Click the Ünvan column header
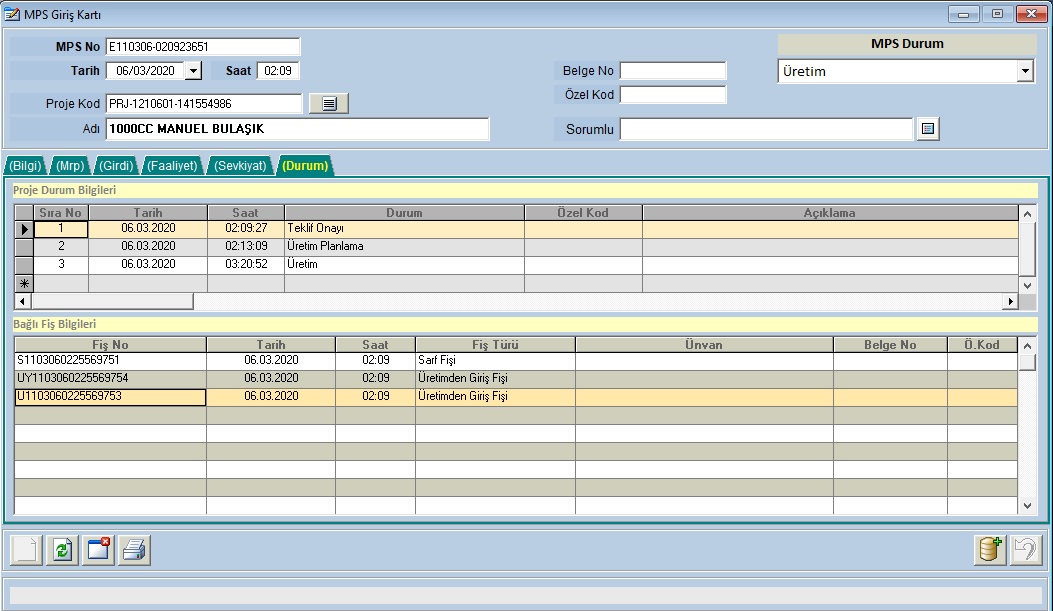1053x611 pixels. (704, 344)
